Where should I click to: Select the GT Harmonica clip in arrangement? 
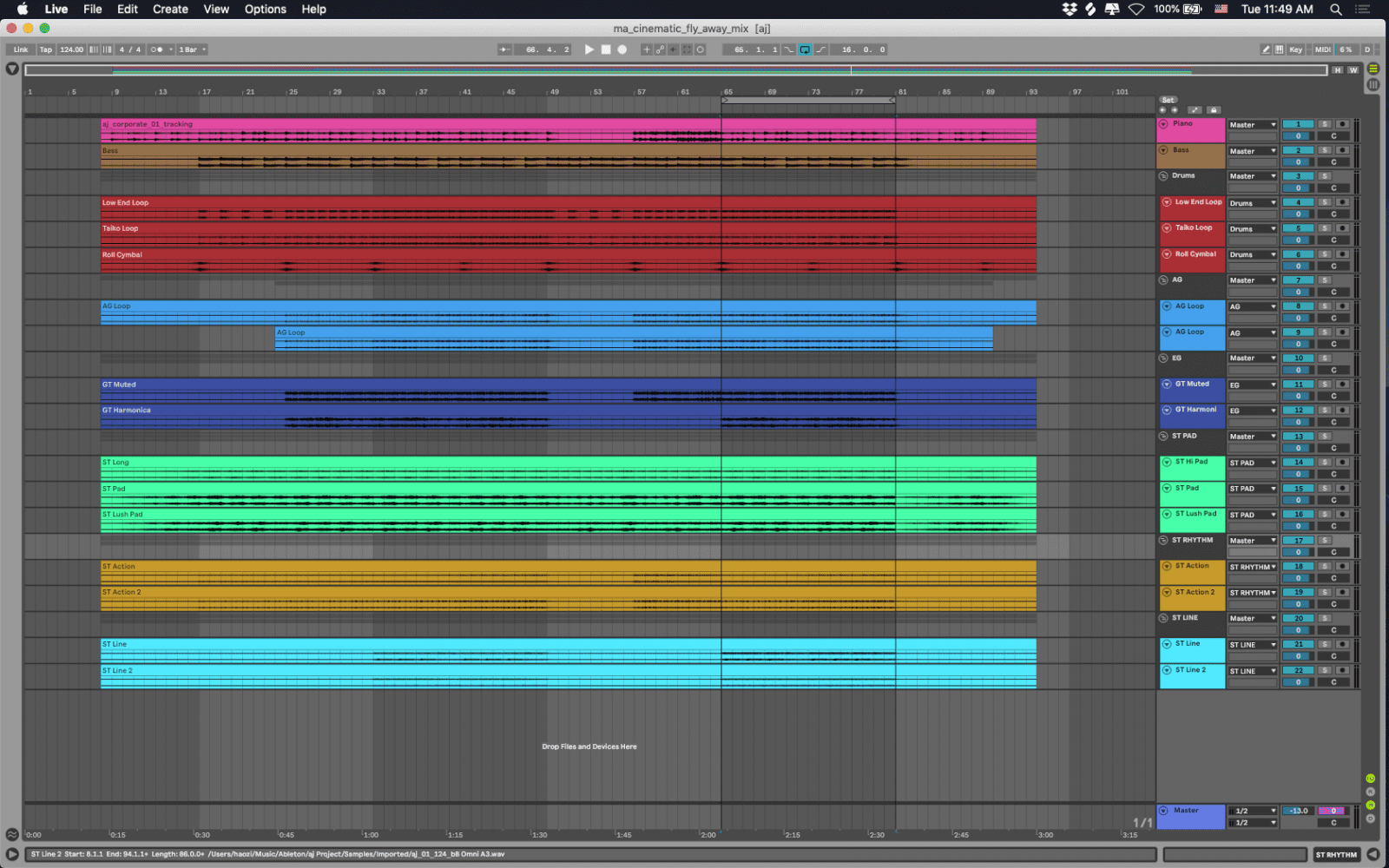point(569,417)
